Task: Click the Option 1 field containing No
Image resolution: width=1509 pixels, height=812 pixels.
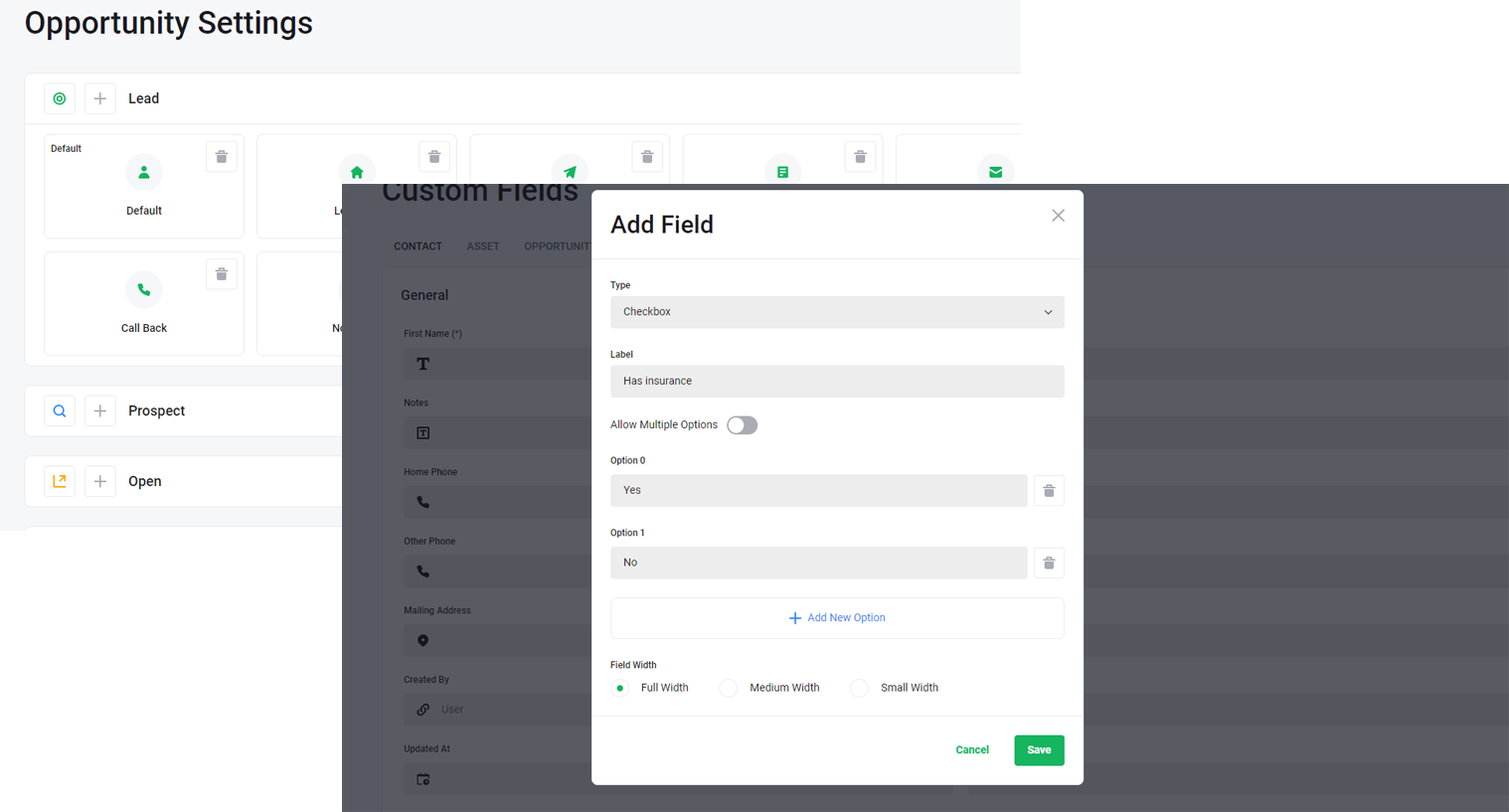Action: 818,563
